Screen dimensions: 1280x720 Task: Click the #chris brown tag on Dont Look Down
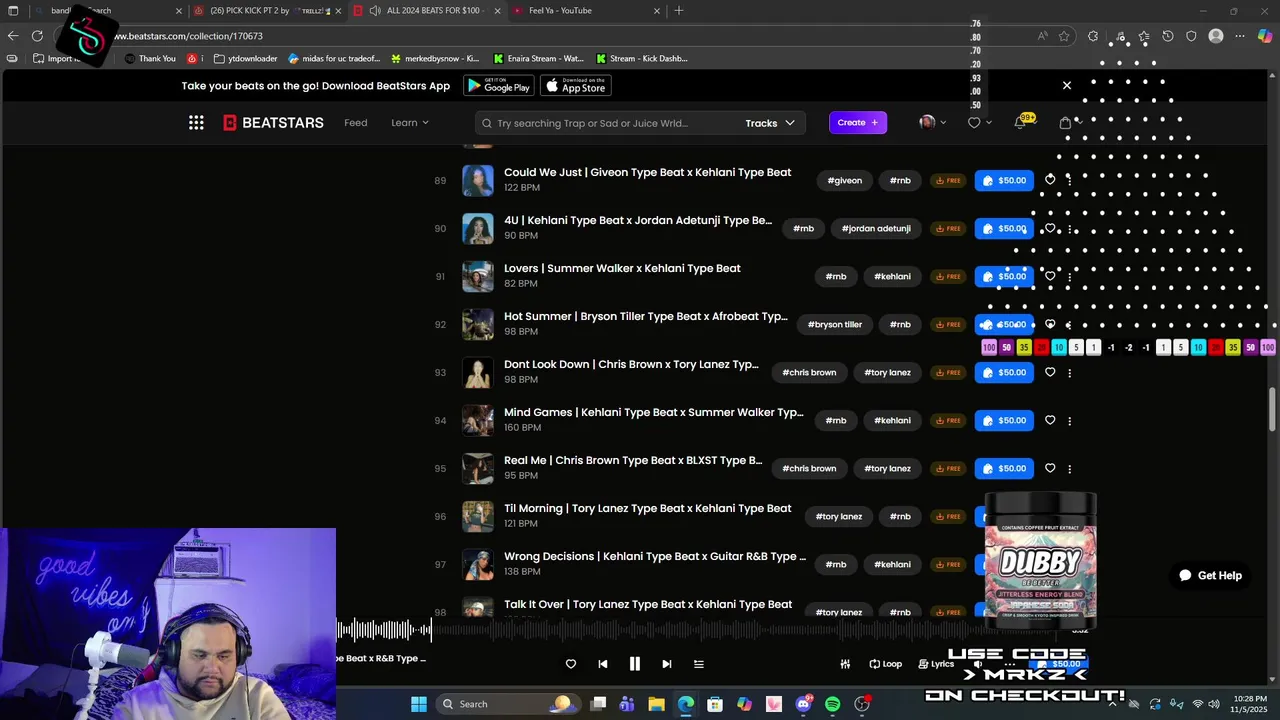tap(809, 372)
